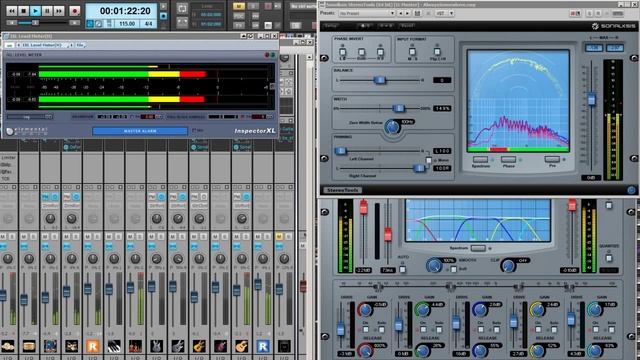Image resolution: width=640 pixels, height=360 pixels.
Task: Click the Phase button under StereoTools display
Action: click(x=508, y=159)
